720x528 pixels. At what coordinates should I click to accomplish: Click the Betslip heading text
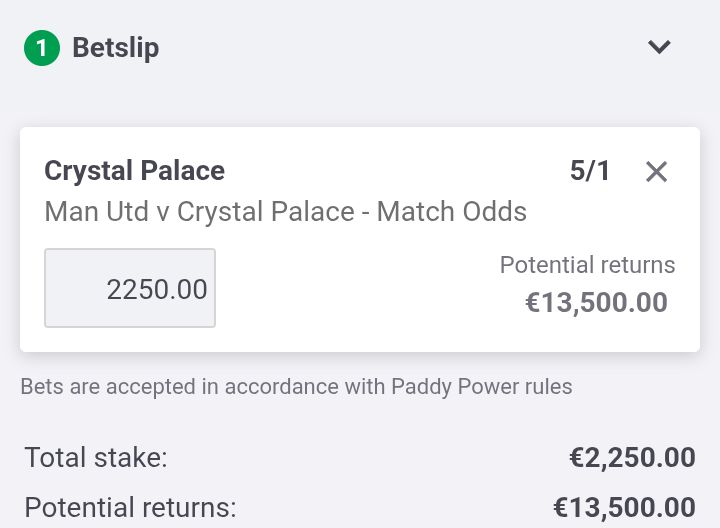[116, 47]
